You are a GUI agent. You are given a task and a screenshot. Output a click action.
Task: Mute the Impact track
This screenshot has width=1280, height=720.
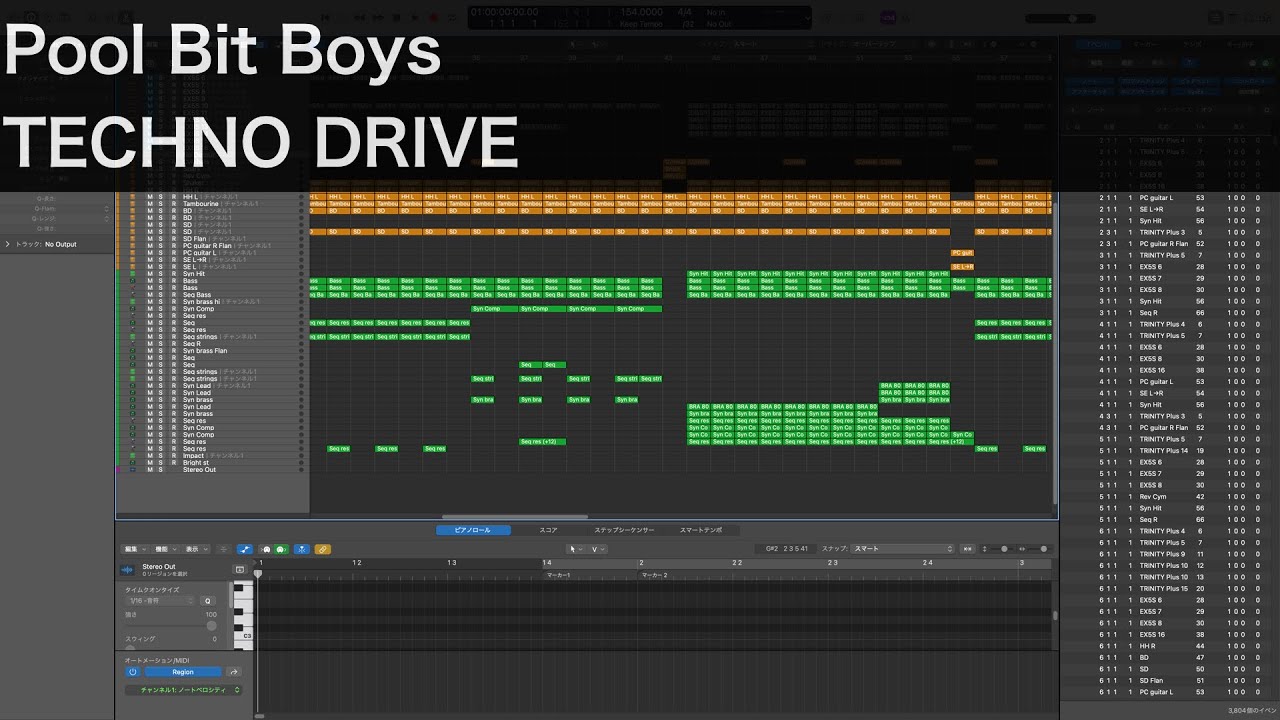150,456
